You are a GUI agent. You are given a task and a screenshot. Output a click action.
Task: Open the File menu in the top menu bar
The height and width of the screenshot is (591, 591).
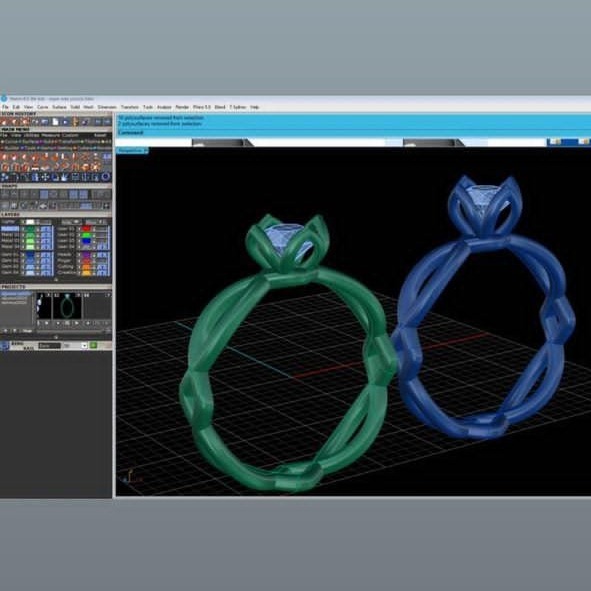coord(5,107)
